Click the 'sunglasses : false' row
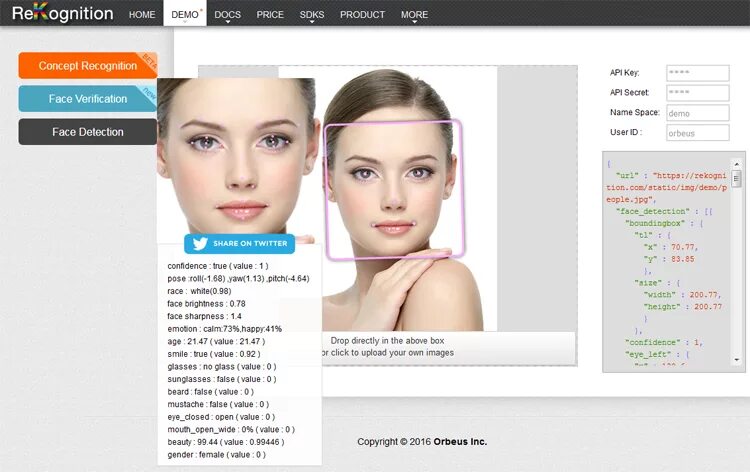The image size is (750, 472). click(222, 379)
